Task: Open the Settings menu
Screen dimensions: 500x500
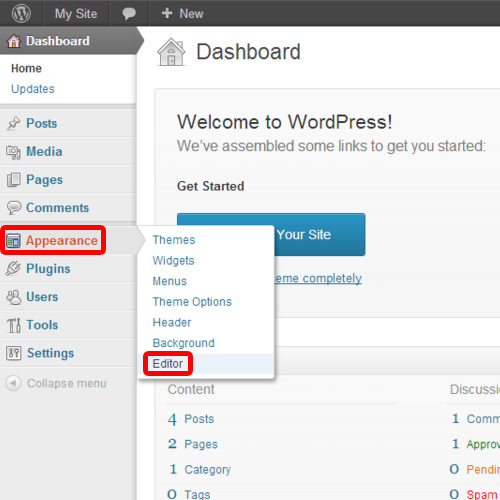Action: [x=51, y=353]
